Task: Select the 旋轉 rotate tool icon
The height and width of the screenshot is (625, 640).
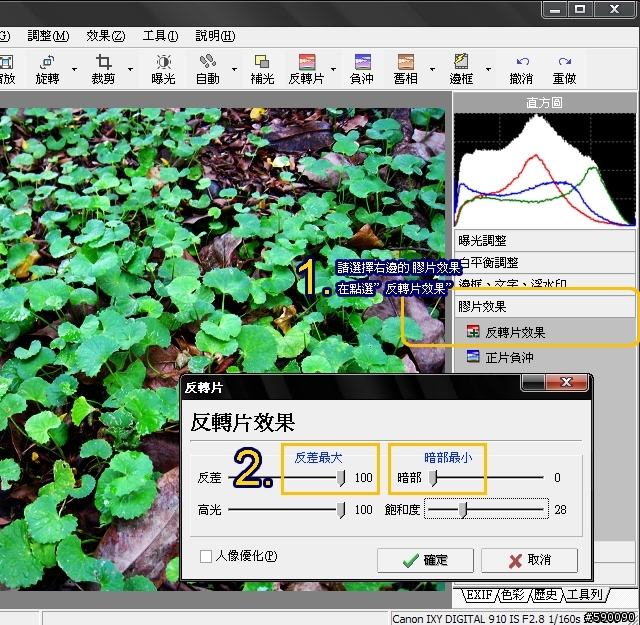Action: tap(47, 62)
